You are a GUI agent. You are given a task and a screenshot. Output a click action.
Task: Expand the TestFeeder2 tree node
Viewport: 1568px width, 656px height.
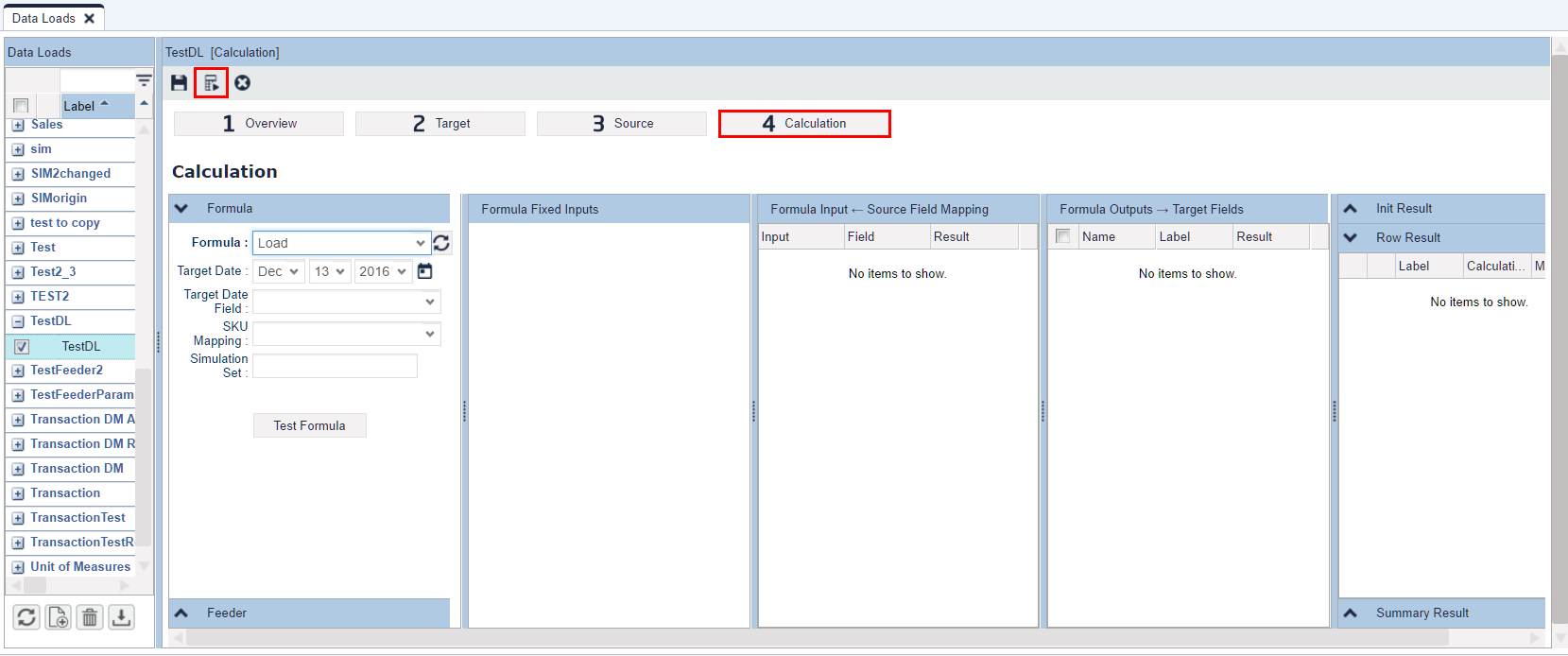click(x=18, y=371)
